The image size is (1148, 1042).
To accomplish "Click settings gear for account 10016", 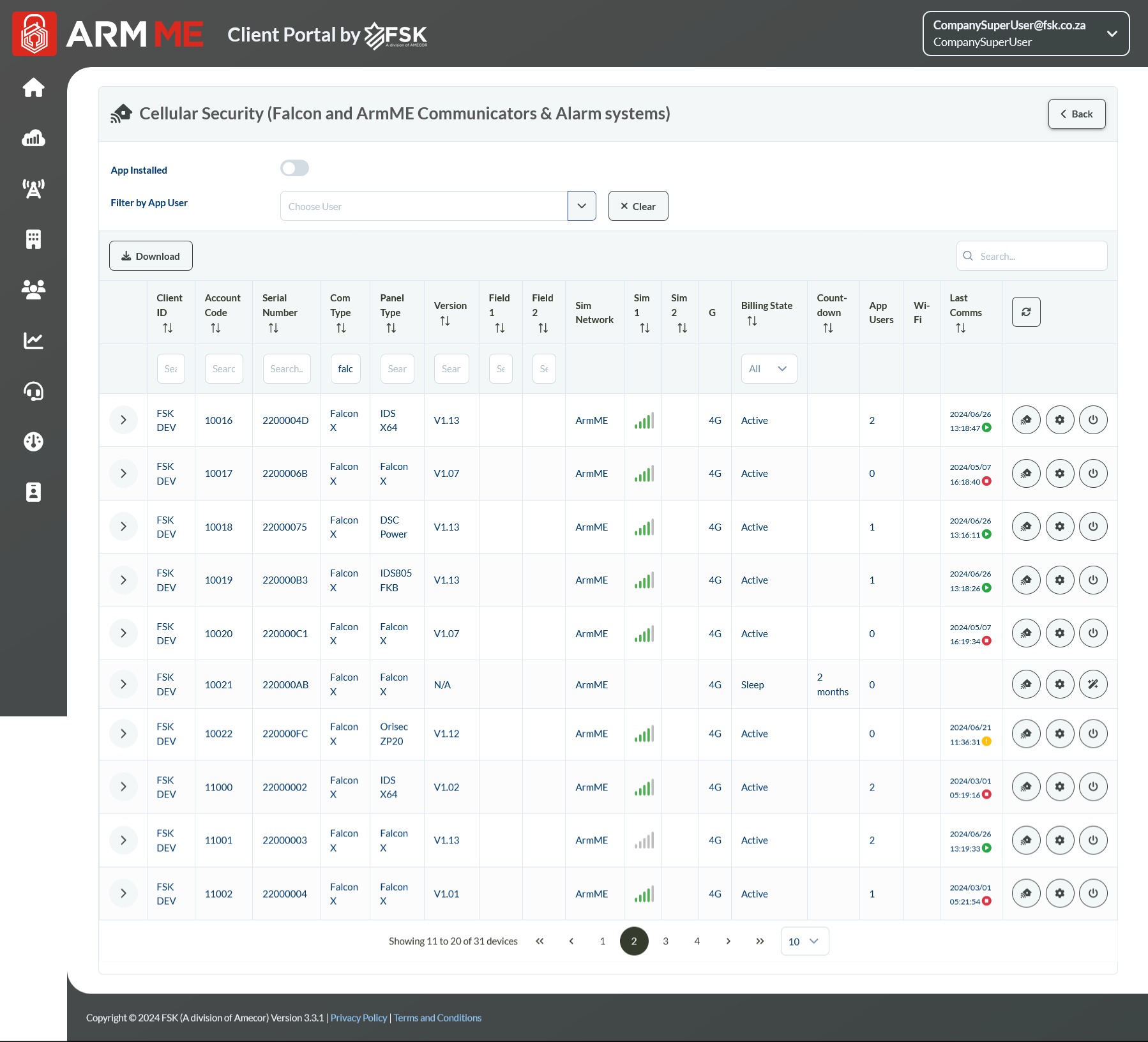I will [x=1059, y=420].
